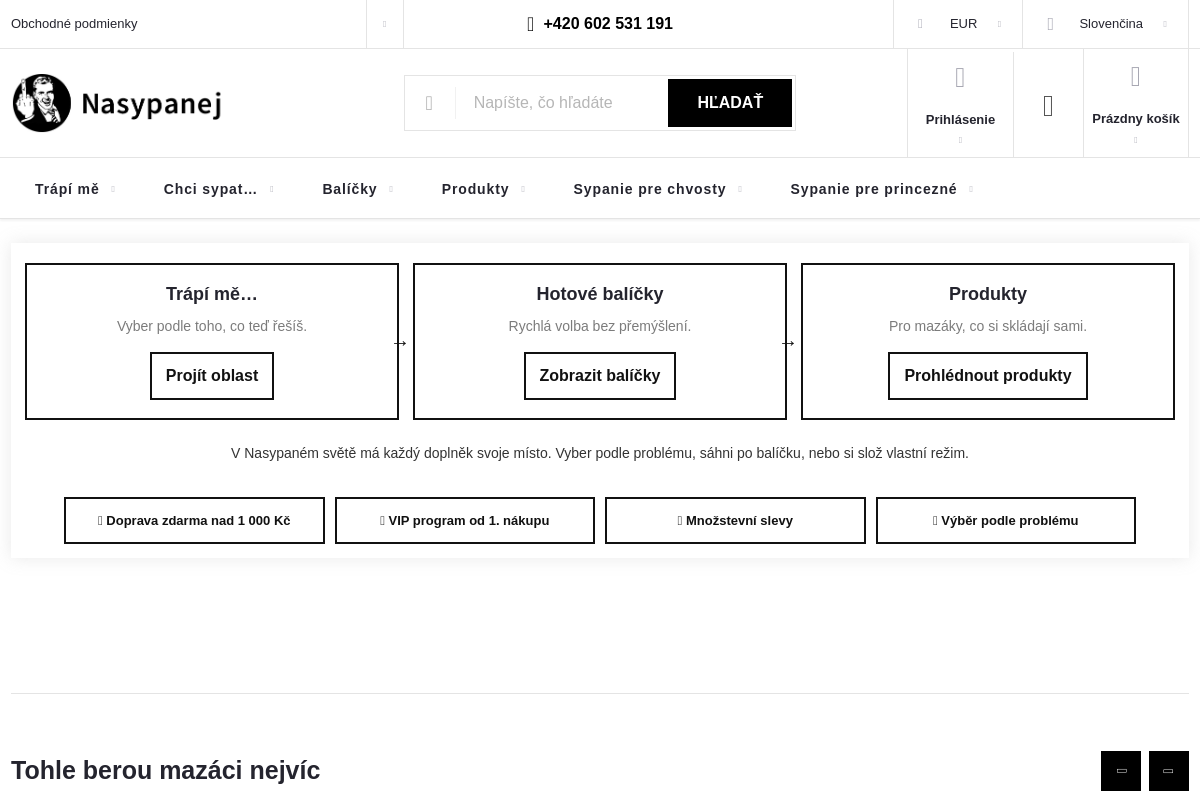This screenshot has height=800, width=1200.
Task: Click the Nasypanej logo
Action: tap(117, 103)
